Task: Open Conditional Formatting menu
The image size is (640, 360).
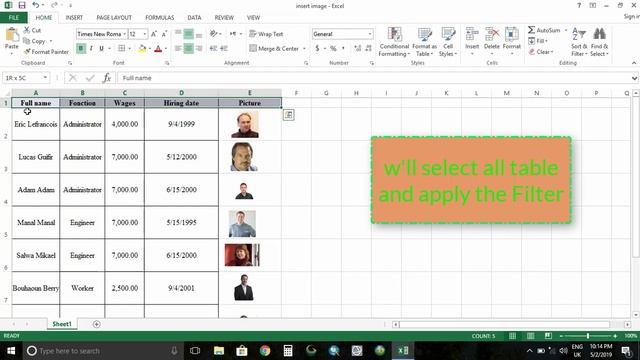Action: pos(394,42)
